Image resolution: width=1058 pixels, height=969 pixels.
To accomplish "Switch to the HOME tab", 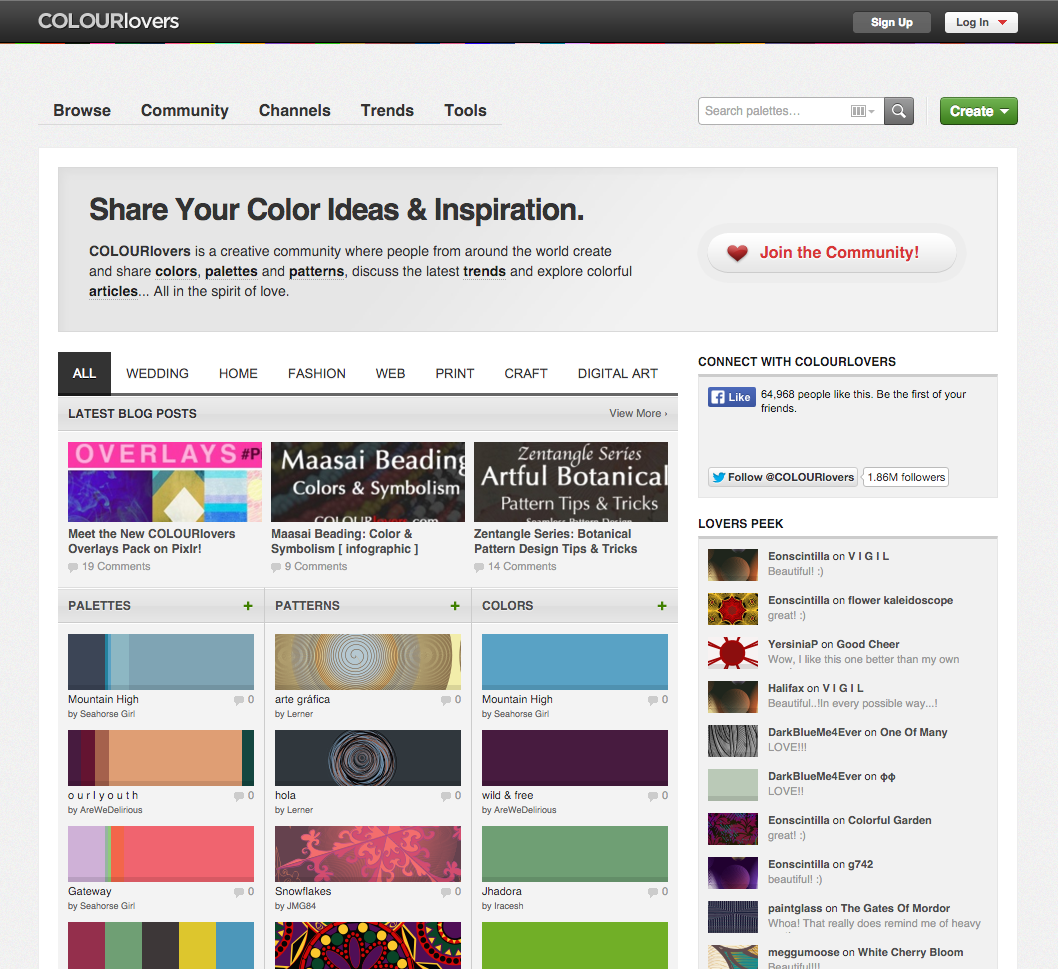I will click(x=238, y=373).
